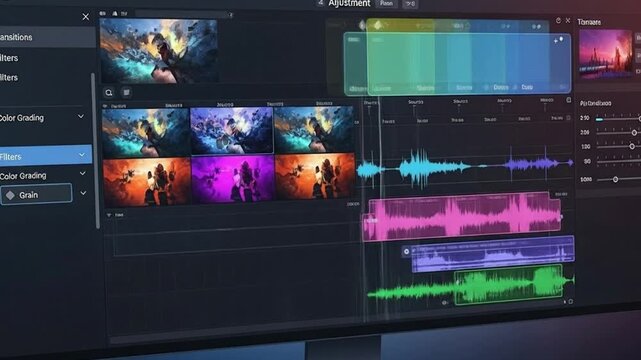Select the pink sunset thumbnail in right panel
The image size is (641, 360).
click(x=605, y=54)
